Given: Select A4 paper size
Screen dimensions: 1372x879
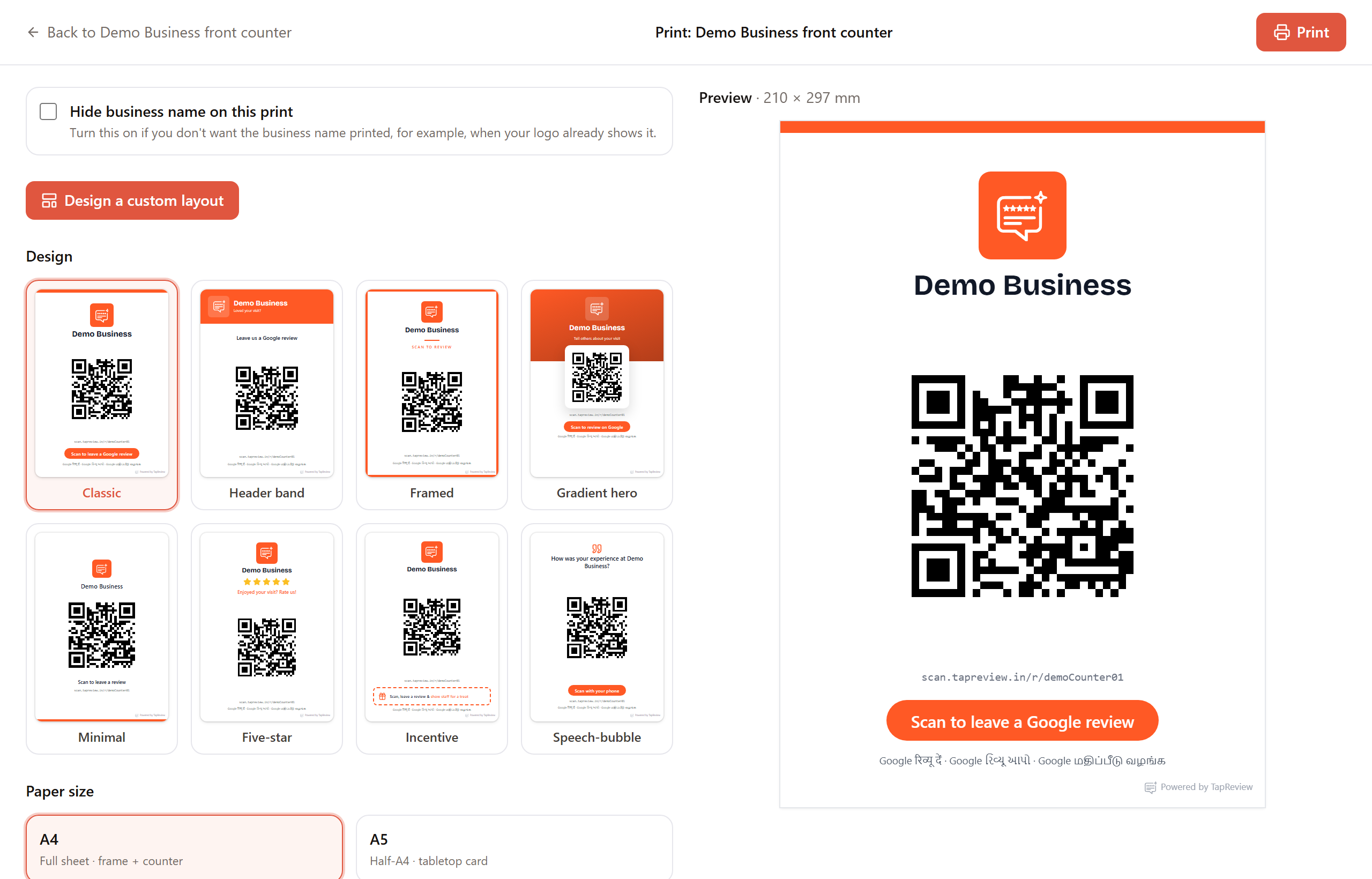Looking at the screenshot, I should [x=184, y=847].
